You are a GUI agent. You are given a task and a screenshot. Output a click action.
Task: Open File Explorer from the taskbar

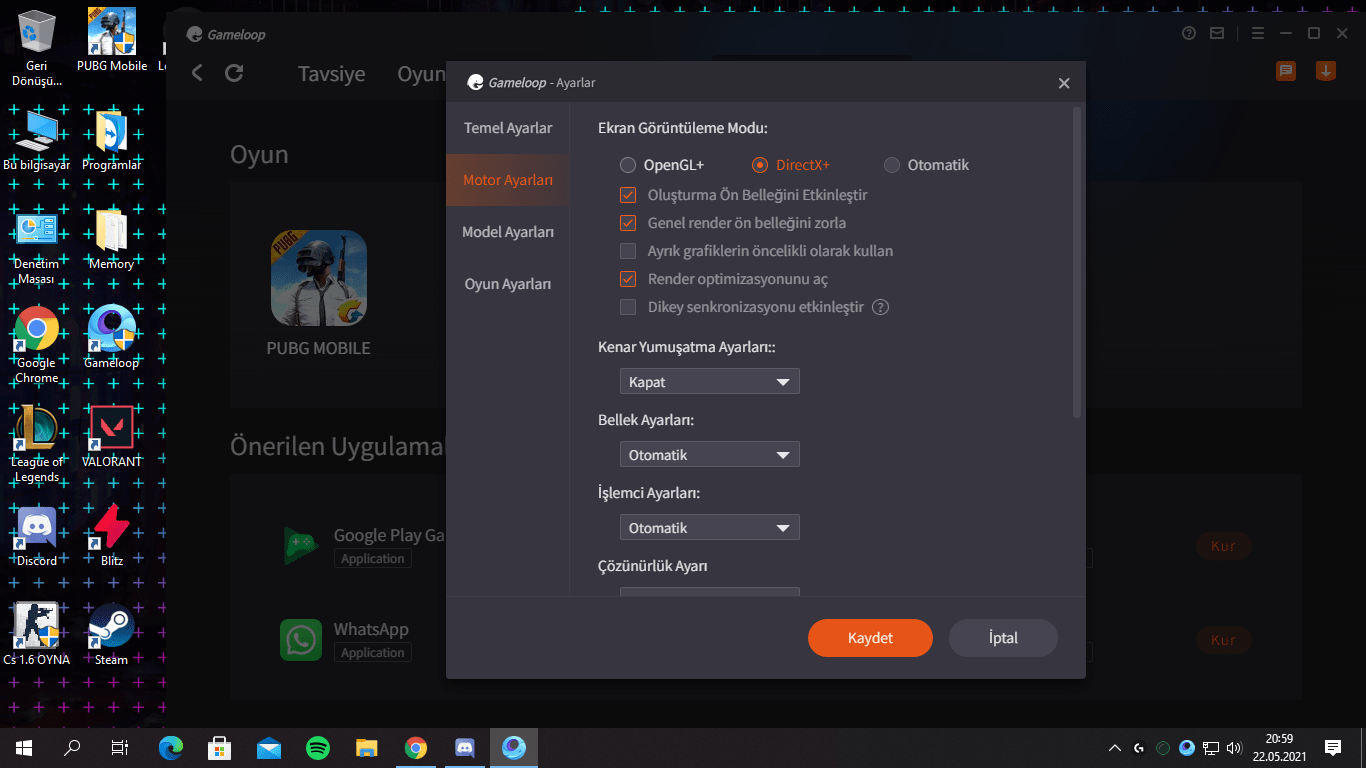[367, 747]
